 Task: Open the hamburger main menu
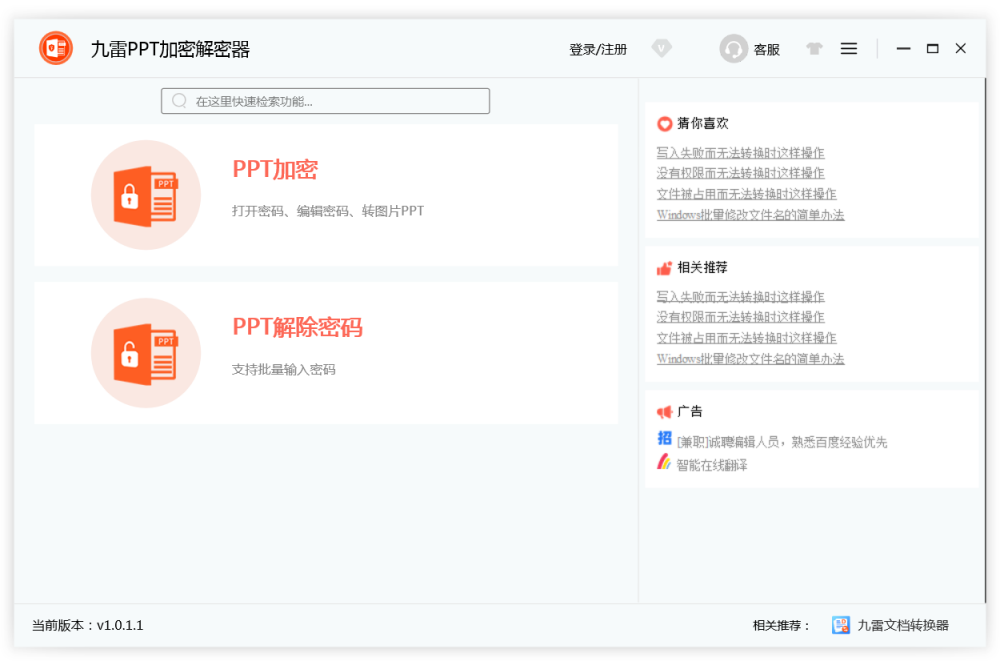[x=849, y=48]
